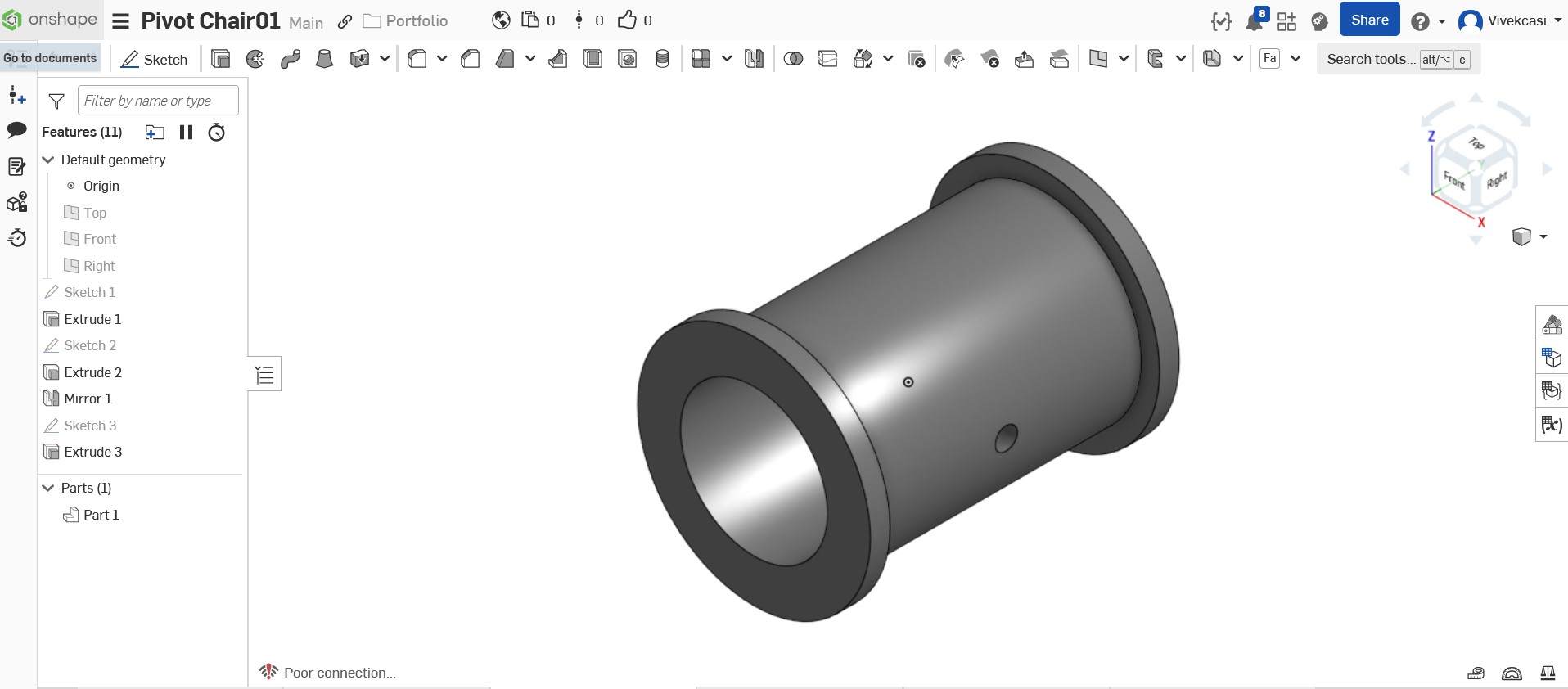Open the Boolean tool icon

793,59
